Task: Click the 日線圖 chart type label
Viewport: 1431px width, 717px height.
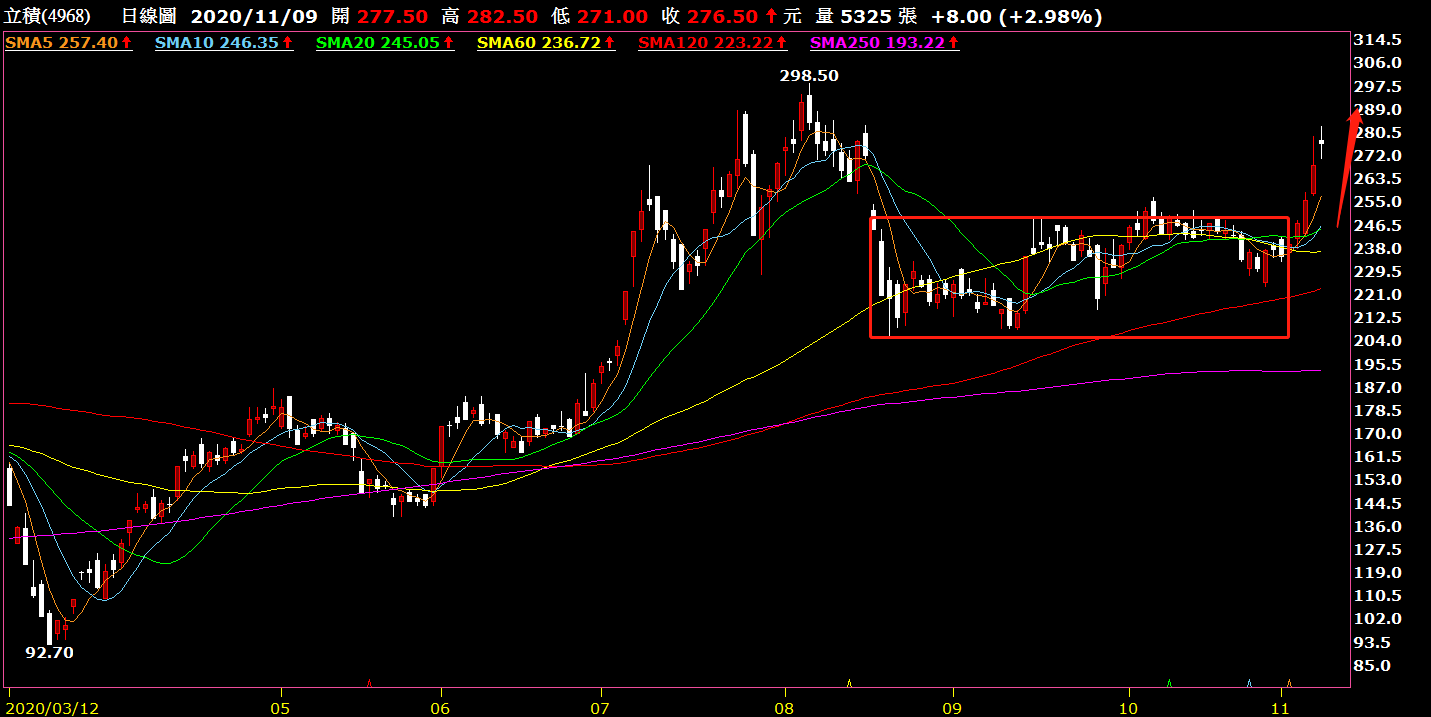Action: point(149,17)
